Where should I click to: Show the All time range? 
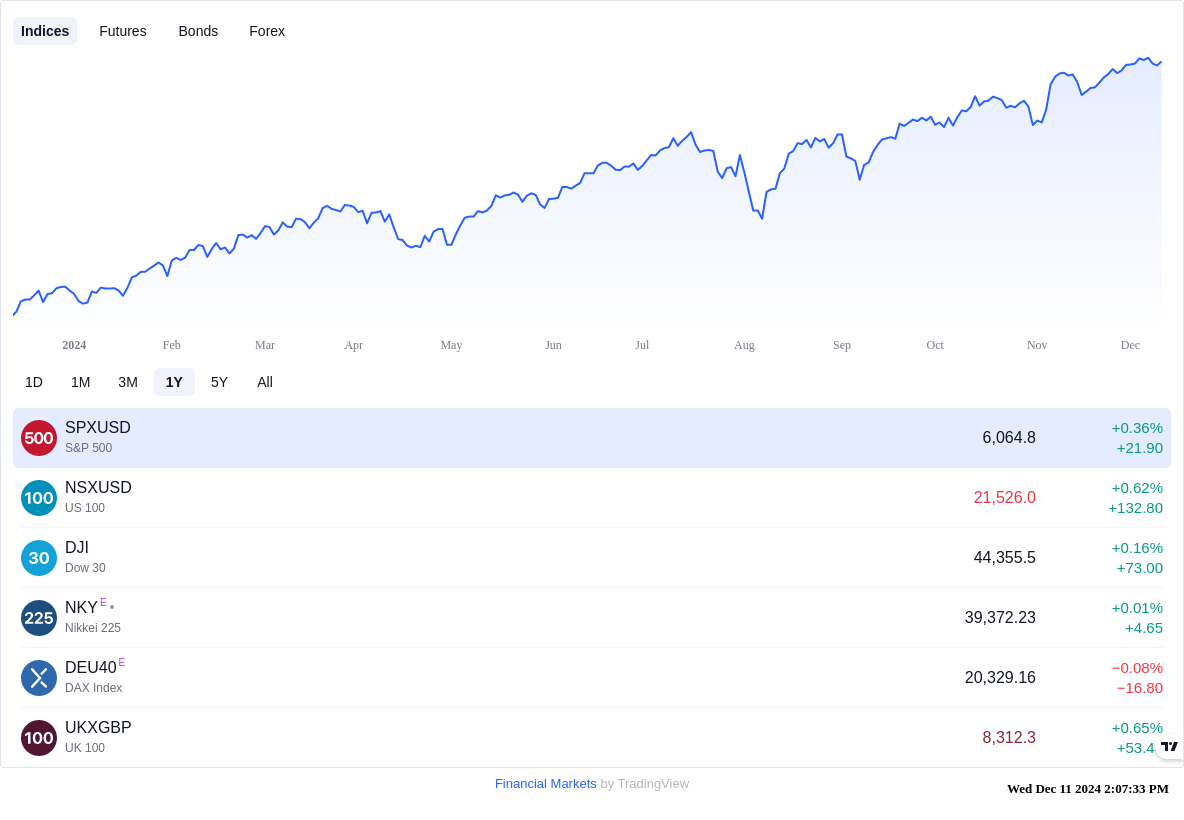[x=265, y=382]
